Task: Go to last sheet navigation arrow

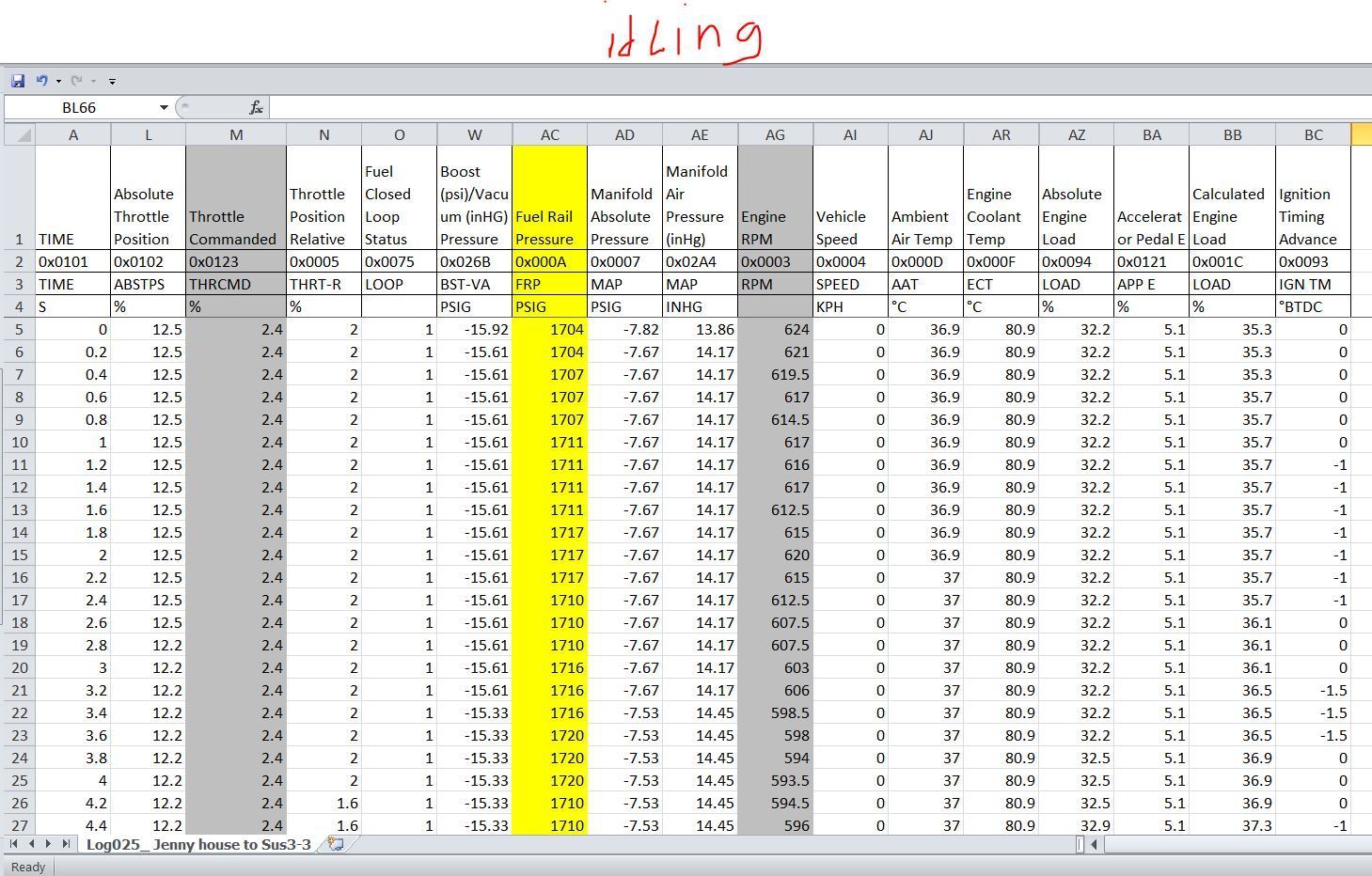Action: (x=65, y=844)
